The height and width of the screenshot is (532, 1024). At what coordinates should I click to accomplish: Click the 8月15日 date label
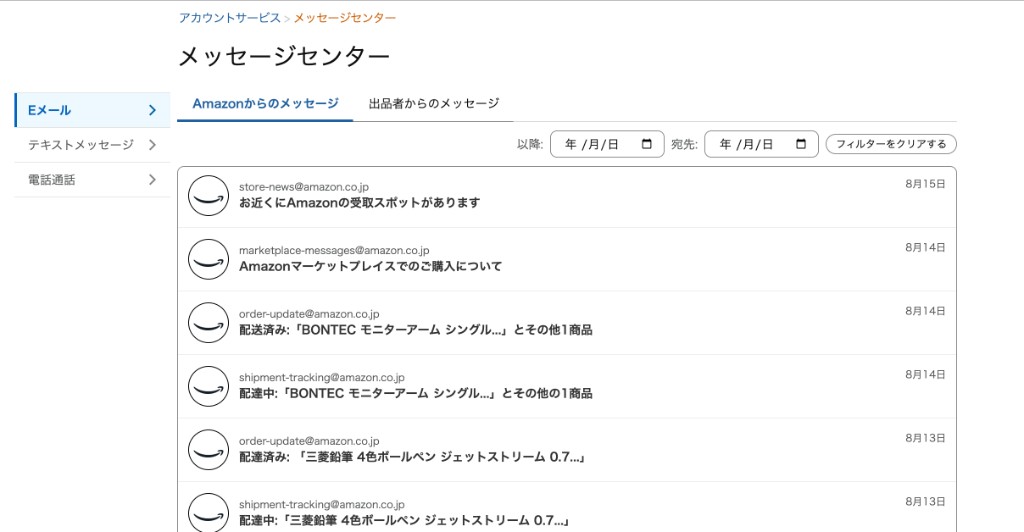(925, 184)
